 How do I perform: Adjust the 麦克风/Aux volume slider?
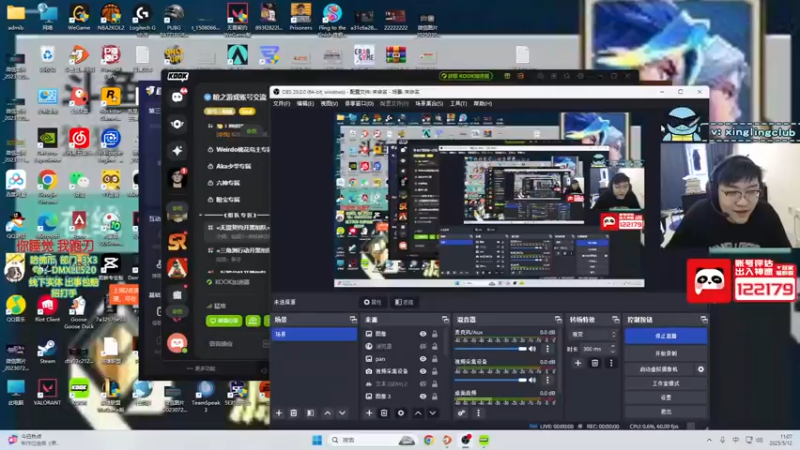490,349
